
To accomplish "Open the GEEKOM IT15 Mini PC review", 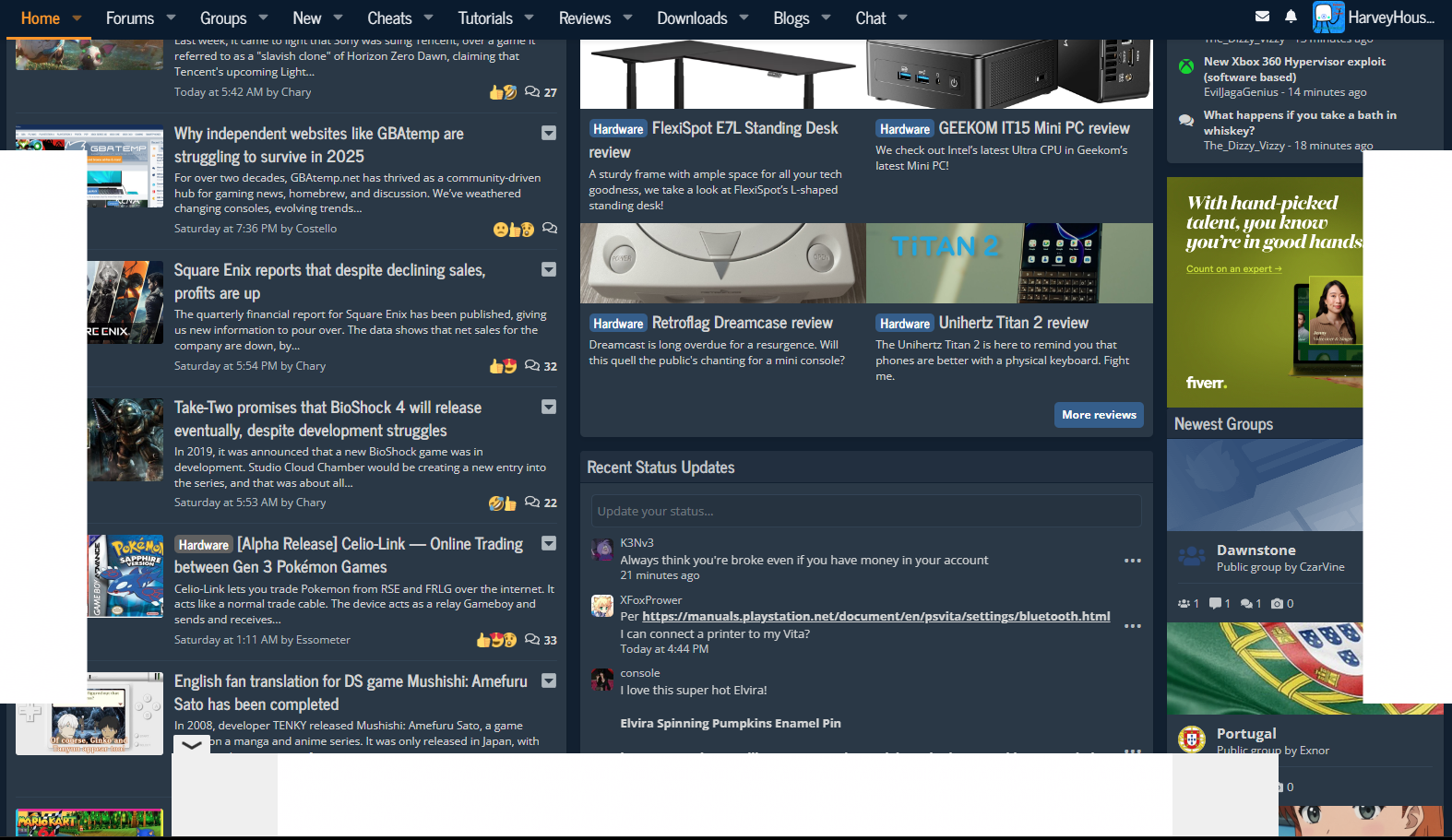I will point(1034,128).
